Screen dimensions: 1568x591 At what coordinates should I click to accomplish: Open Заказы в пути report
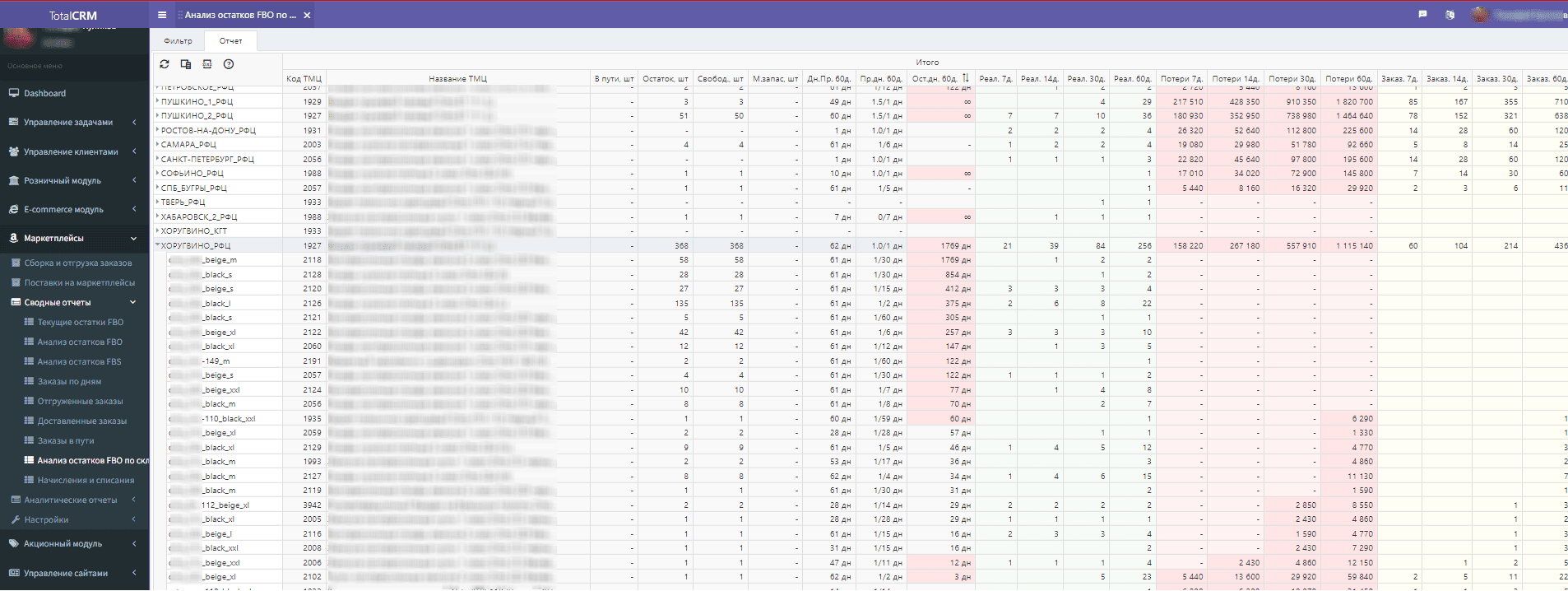point(65,440)
